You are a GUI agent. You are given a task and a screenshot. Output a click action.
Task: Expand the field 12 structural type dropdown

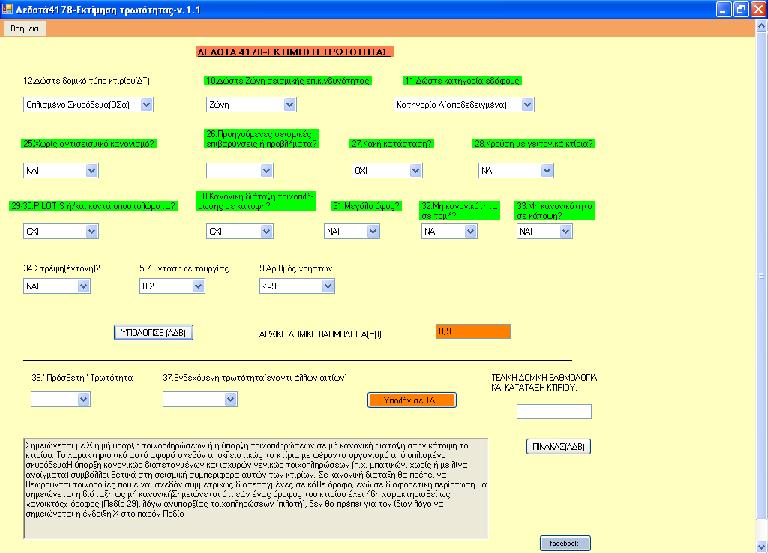[x=146, y=104]
